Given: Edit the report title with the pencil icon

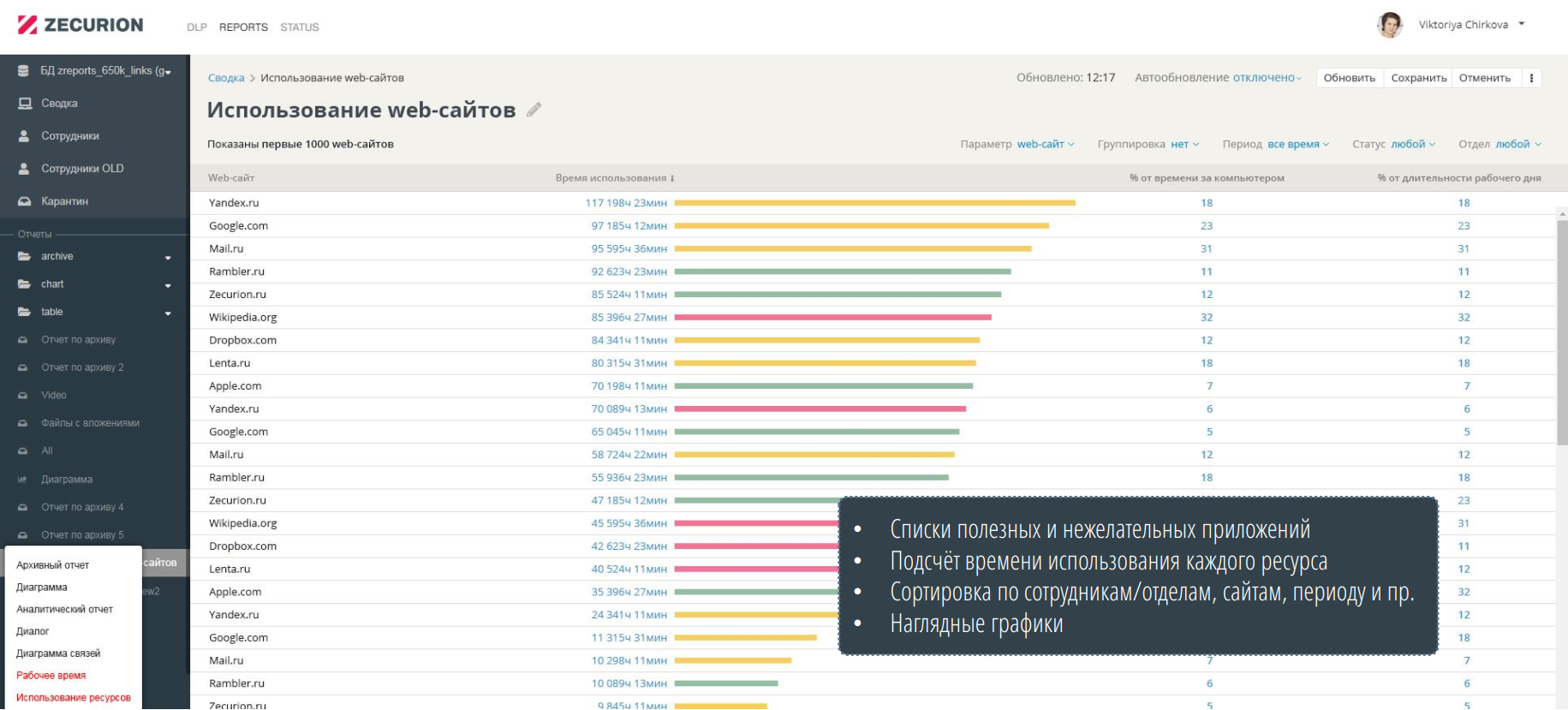Looking at the screenshot, I should click(534, 110).
